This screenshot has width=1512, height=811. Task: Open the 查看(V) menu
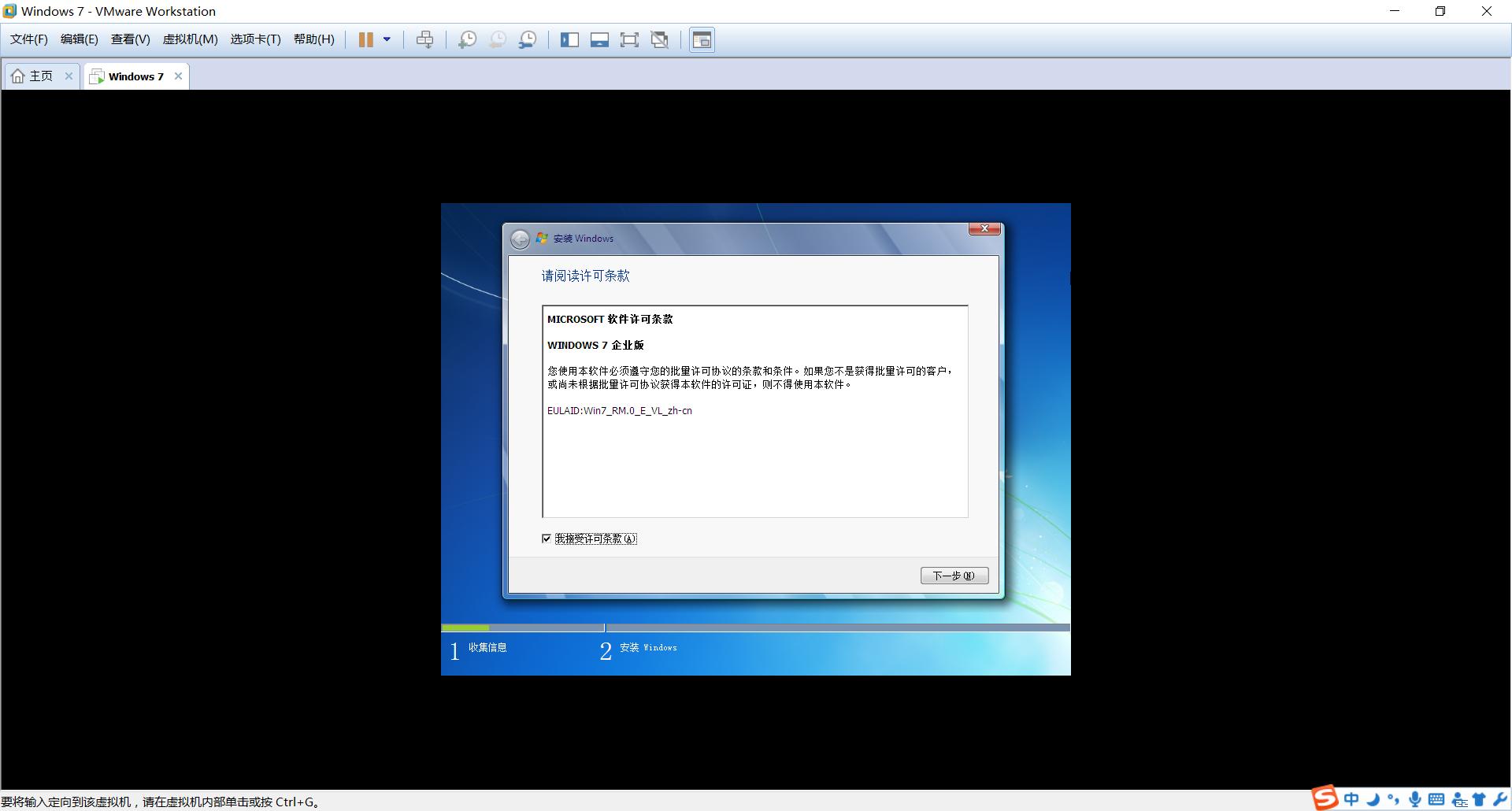130,39
